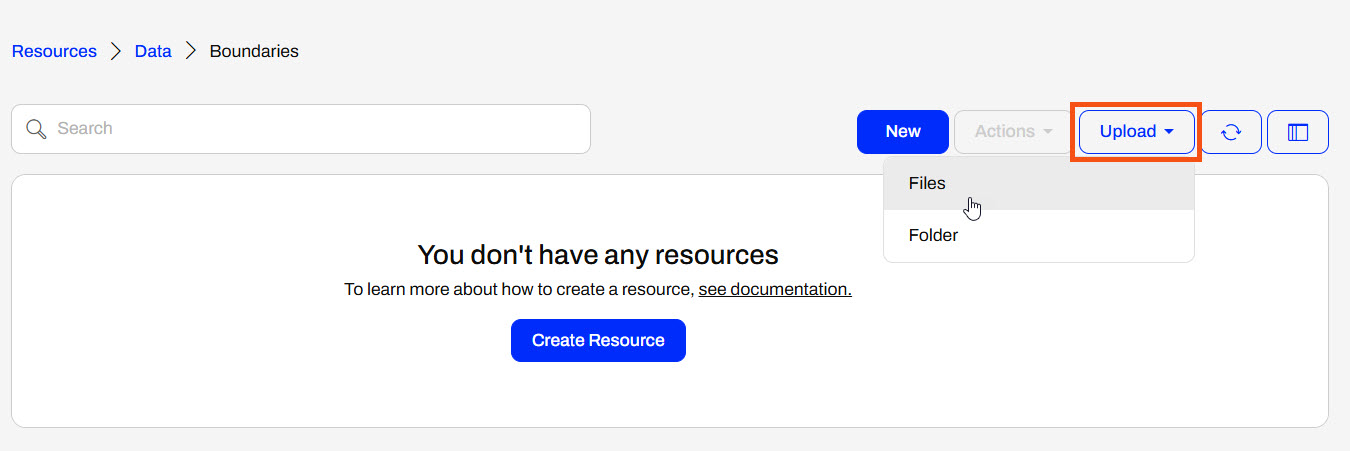
Task: Click the caret arrow on Actions
Action: [x=1048, y=132]
